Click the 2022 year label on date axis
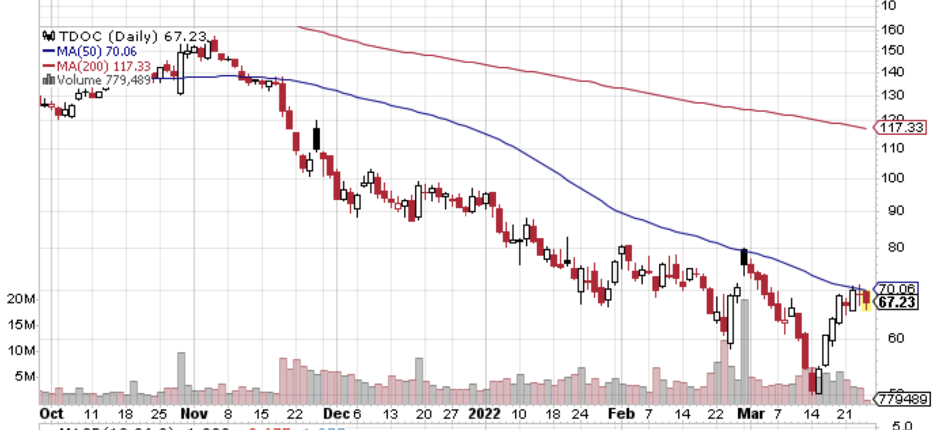The width and height of the screenshot is (936, 430). (483, 413)
